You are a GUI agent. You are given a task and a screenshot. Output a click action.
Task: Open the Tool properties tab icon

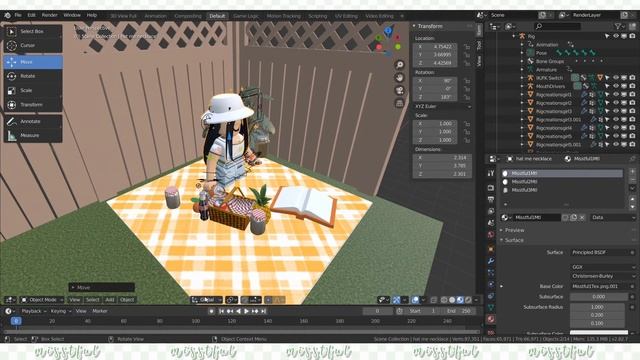491,173
